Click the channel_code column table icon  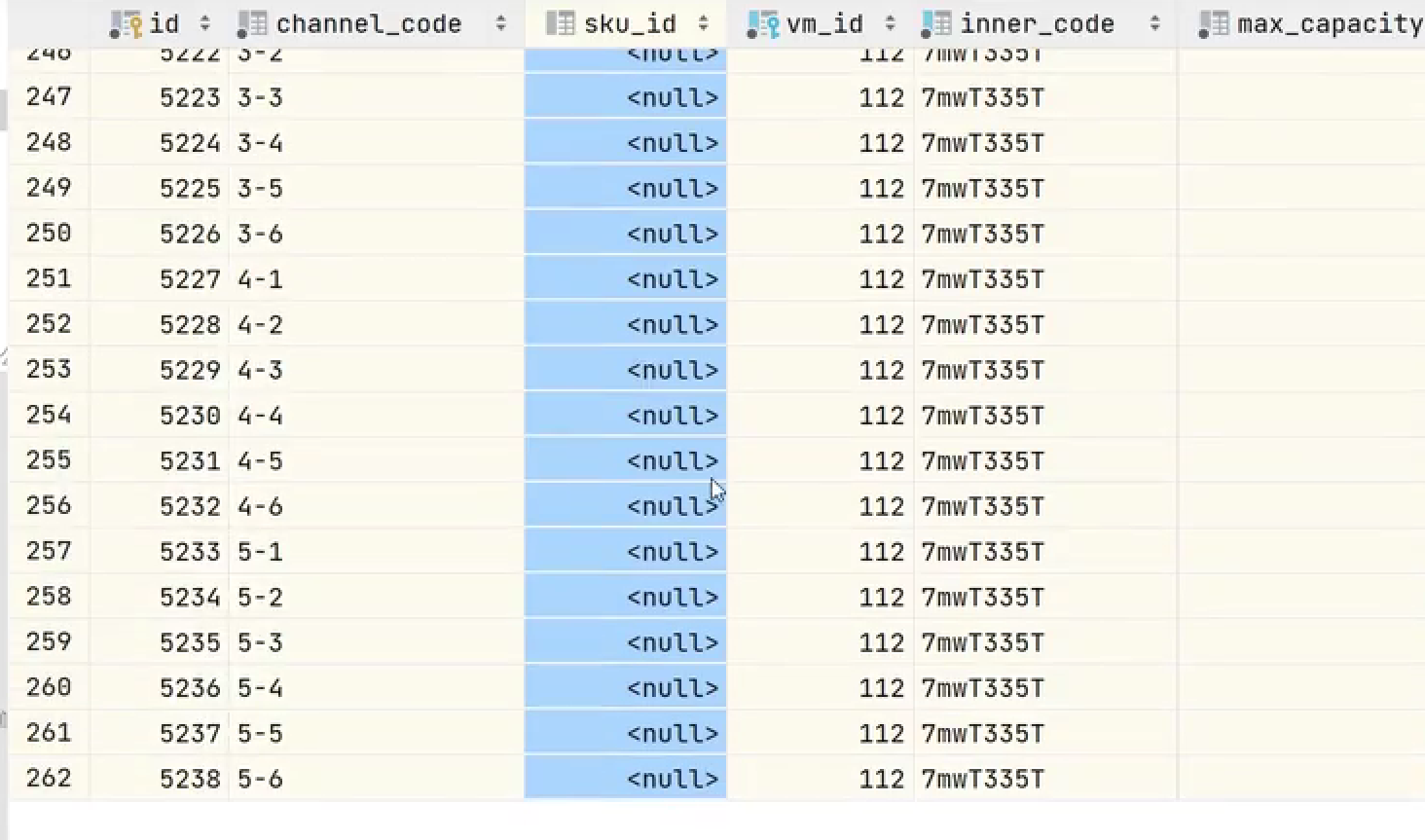(x=252, y=23)
